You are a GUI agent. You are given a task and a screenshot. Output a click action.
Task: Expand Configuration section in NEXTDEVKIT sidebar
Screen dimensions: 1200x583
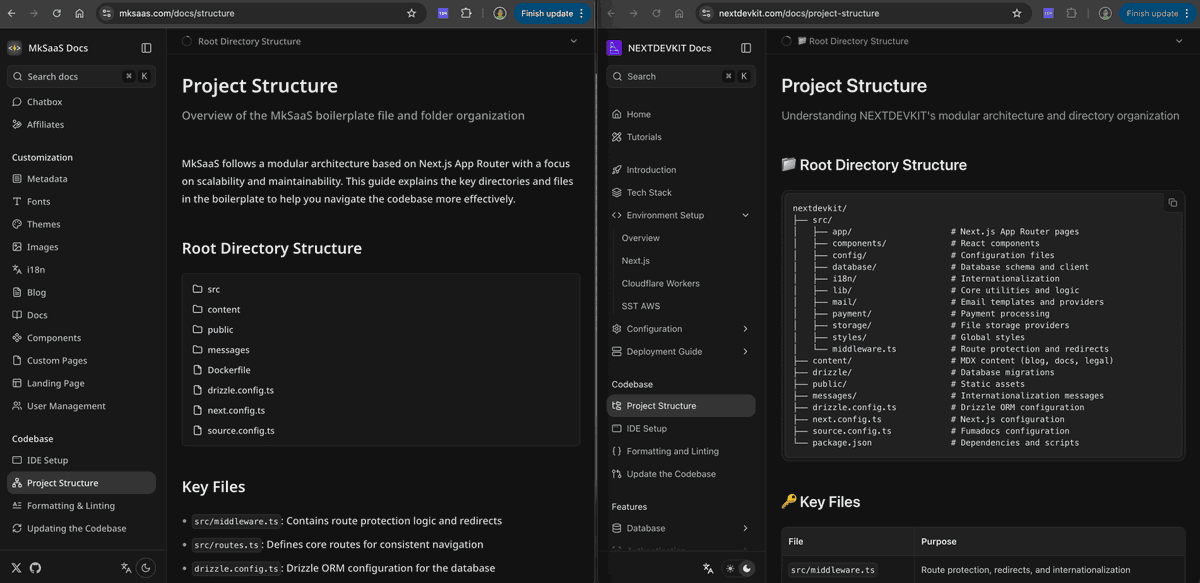pyautogui.click(x=746, y=329)
